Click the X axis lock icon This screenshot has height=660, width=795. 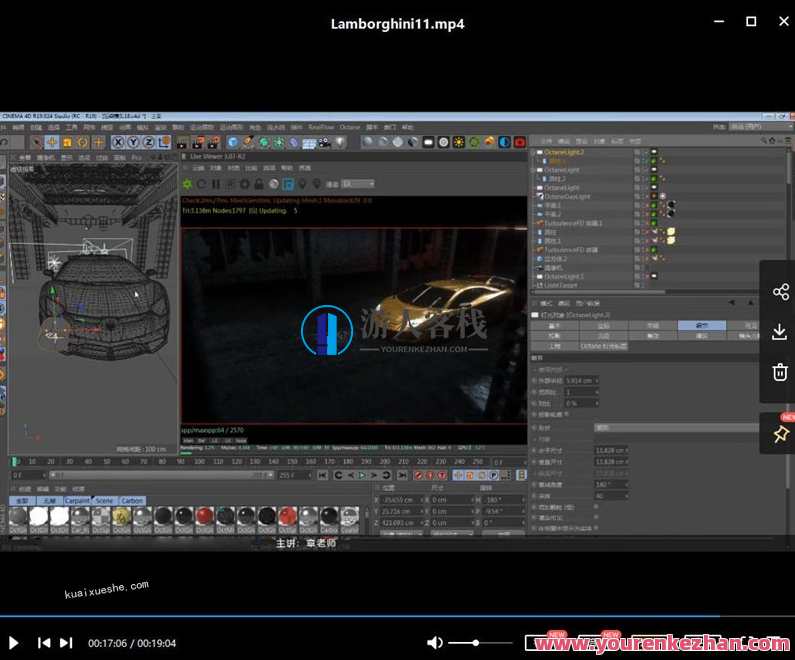(x=118, y=142)
